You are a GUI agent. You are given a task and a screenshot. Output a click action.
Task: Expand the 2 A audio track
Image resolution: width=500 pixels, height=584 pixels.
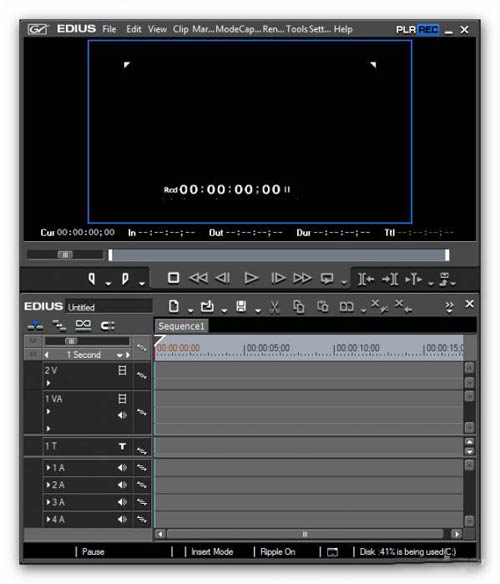pos(48,485)
